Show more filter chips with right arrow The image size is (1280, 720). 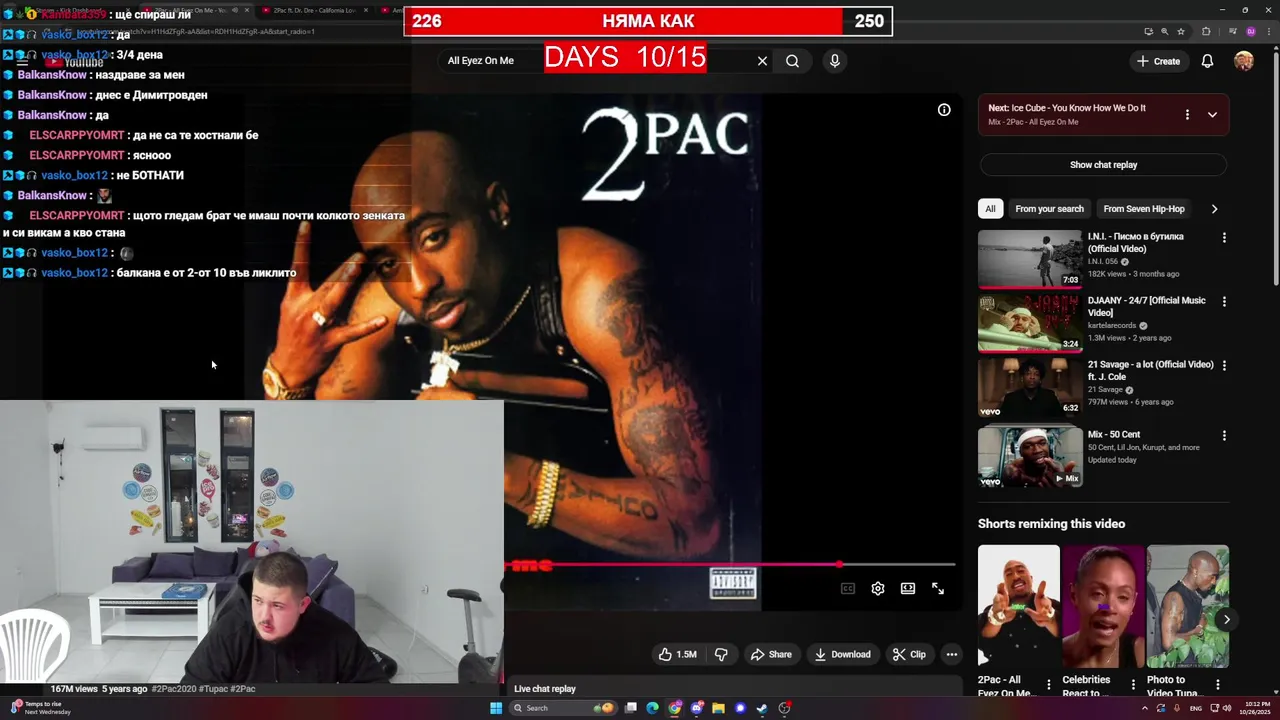click(x=1214, y=209)
